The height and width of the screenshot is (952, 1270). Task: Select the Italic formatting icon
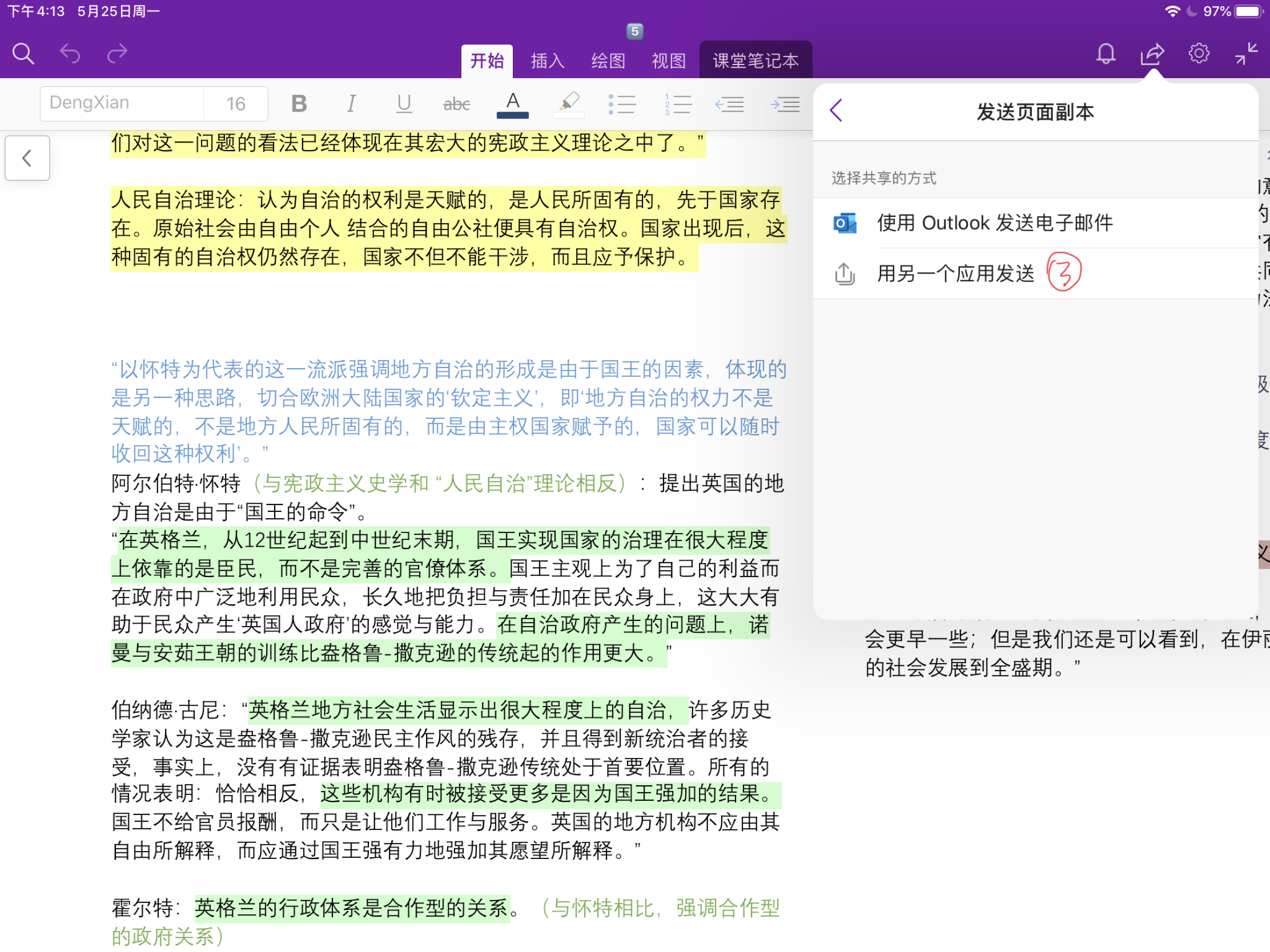click(x=352, y=102)
